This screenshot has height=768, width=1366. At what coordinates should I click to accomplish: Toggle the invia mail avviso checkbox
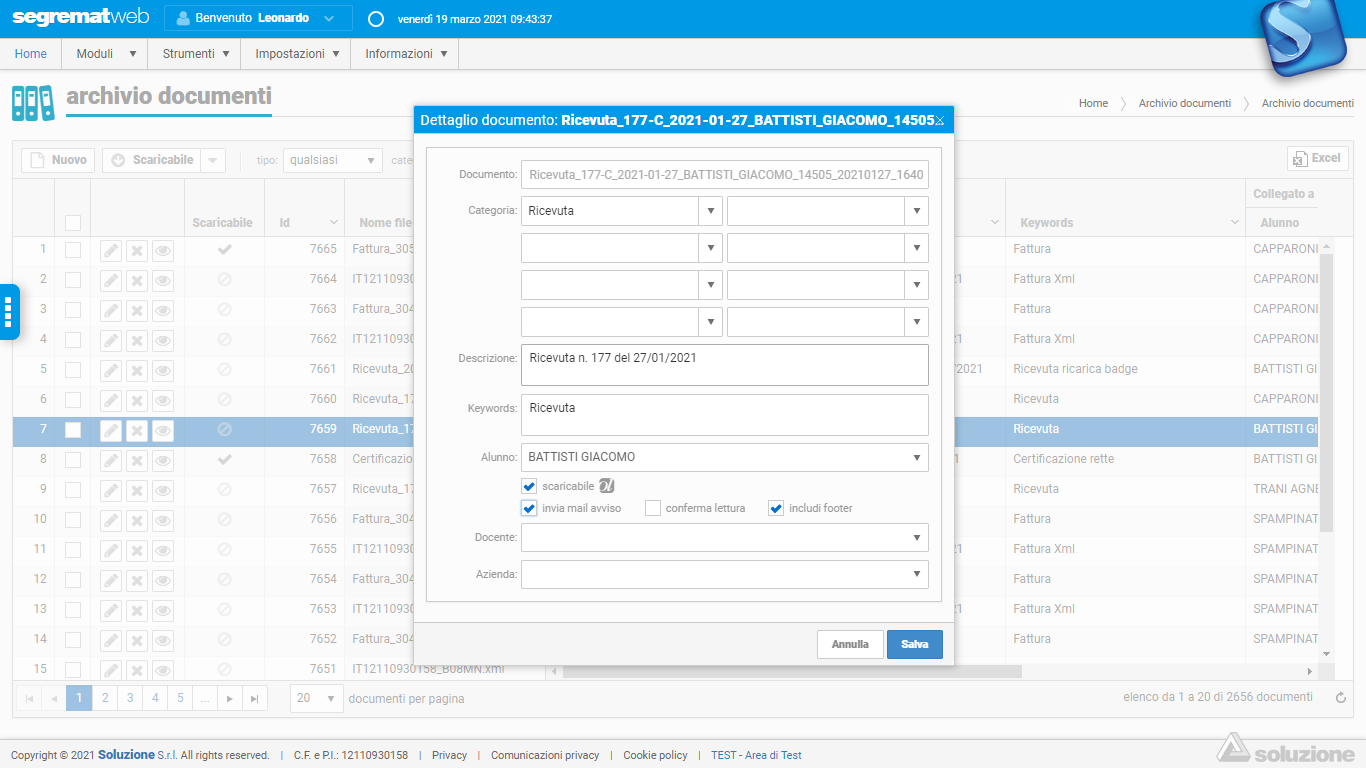529,508
